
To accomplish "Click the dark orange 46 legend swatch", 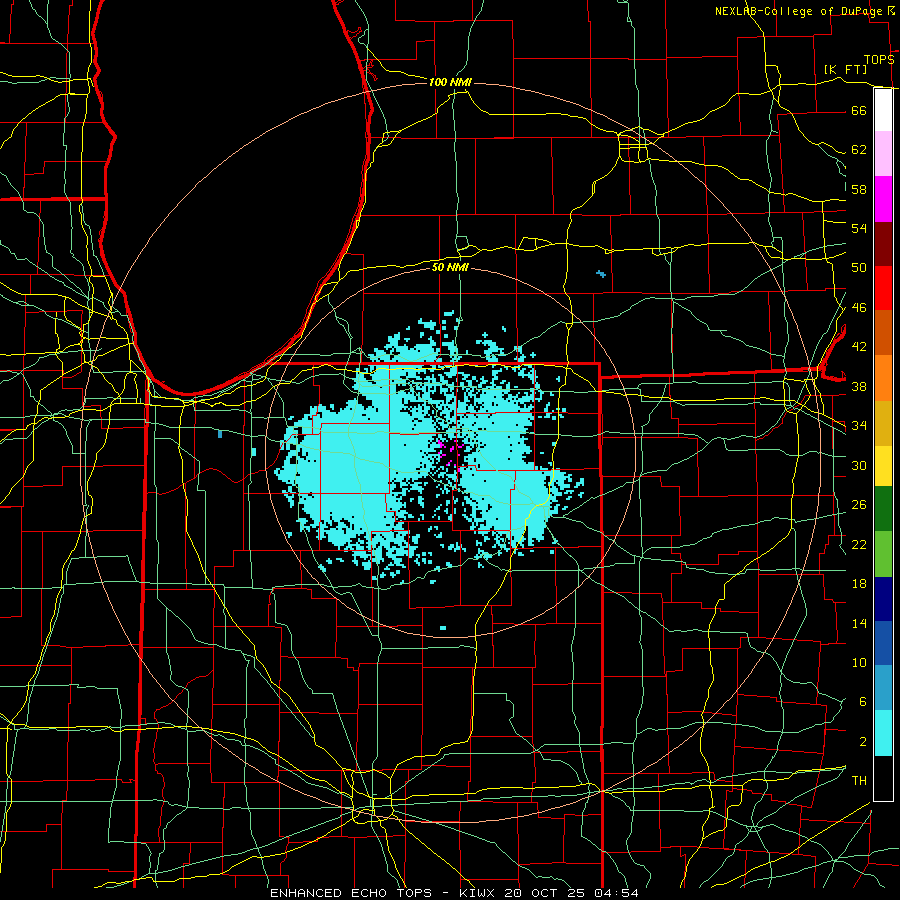I will point(883,332).
